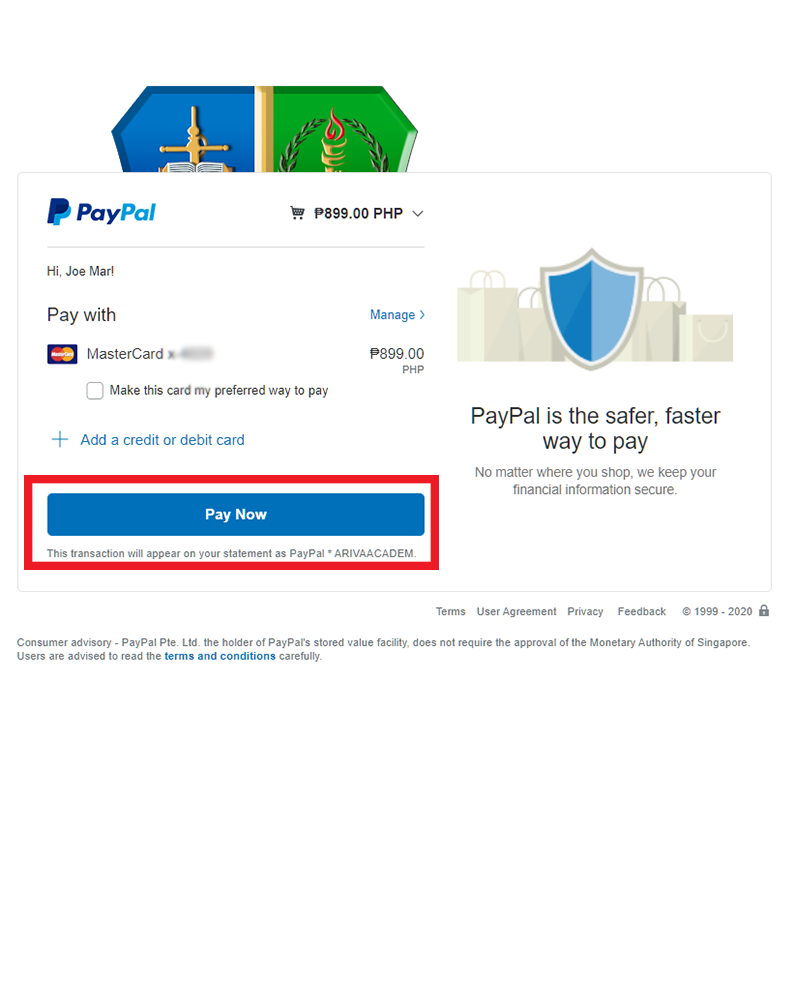Click the MasterCard card icon
The image size is (794, 983).
[x=62, y=354]
